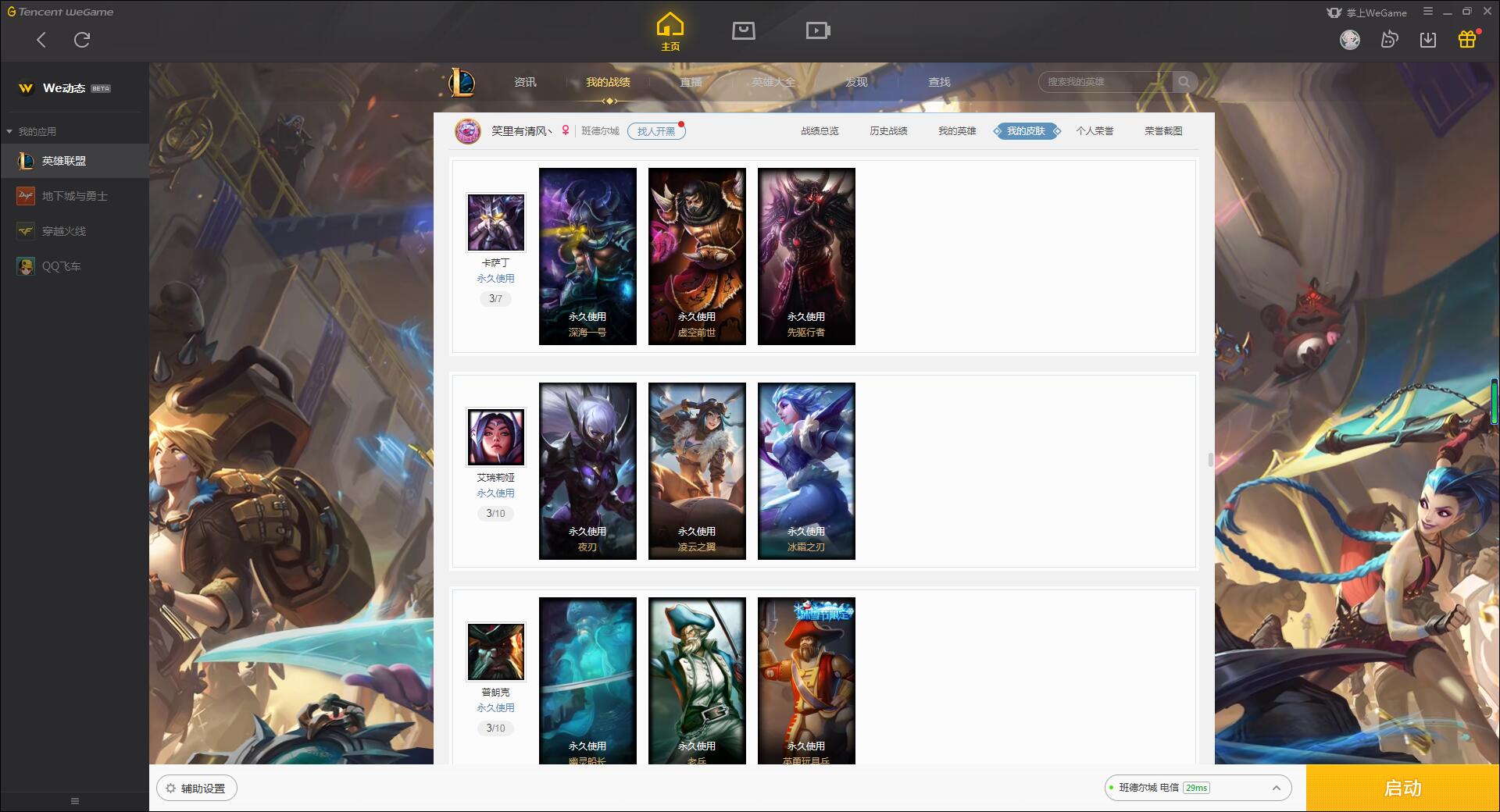Switch to 荣誉截图 sub-tab
The height and width of the screenshot is (812, 1500).
point(1163,131)
